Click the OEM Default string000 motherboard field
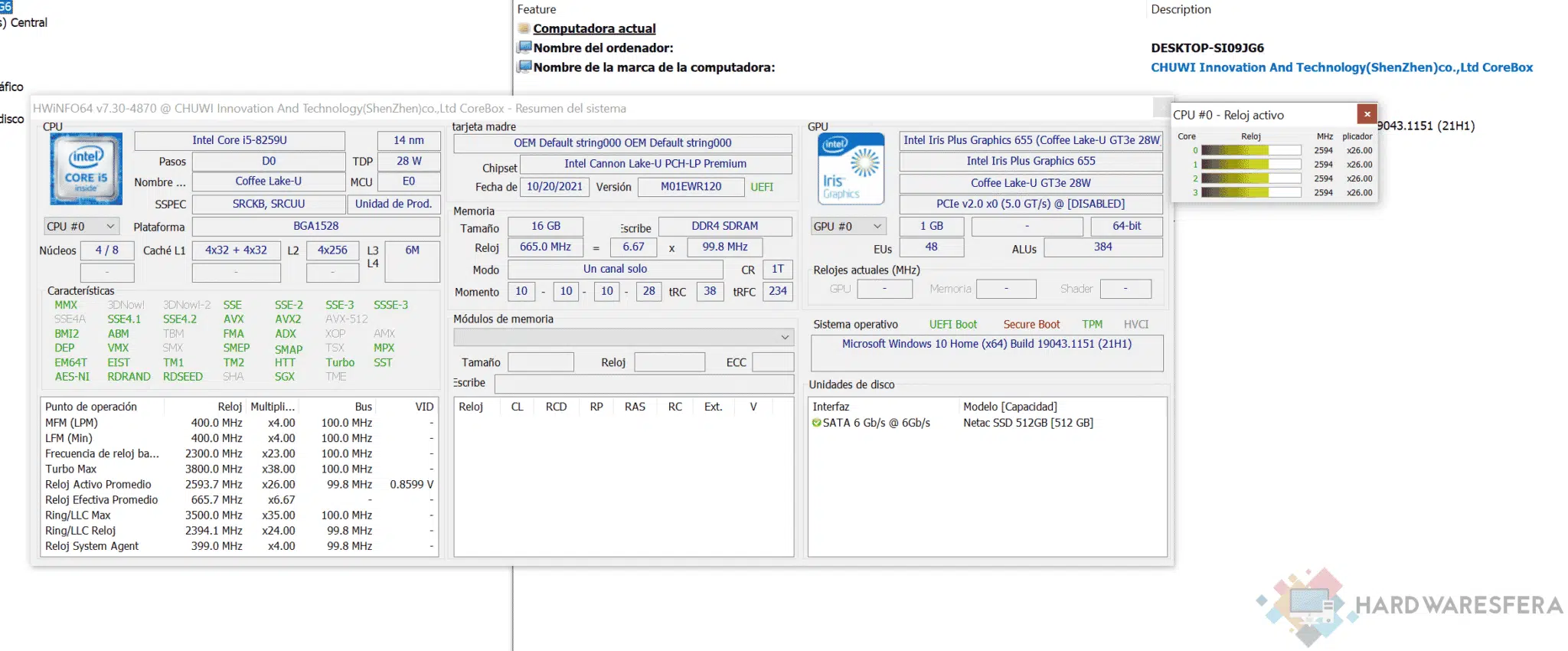The width and height of the screenshot is (1568, 651). point(622,143)
